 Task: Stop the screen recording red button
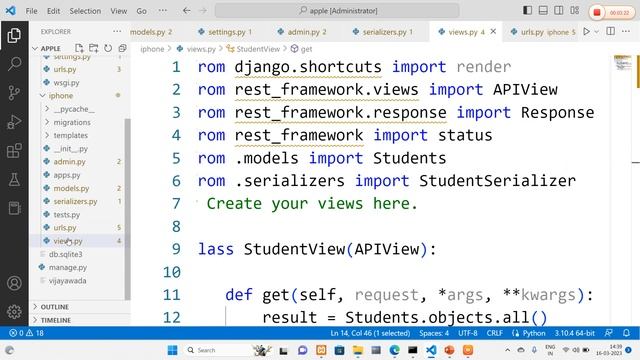pyautogui.click(x=597, y=13)
